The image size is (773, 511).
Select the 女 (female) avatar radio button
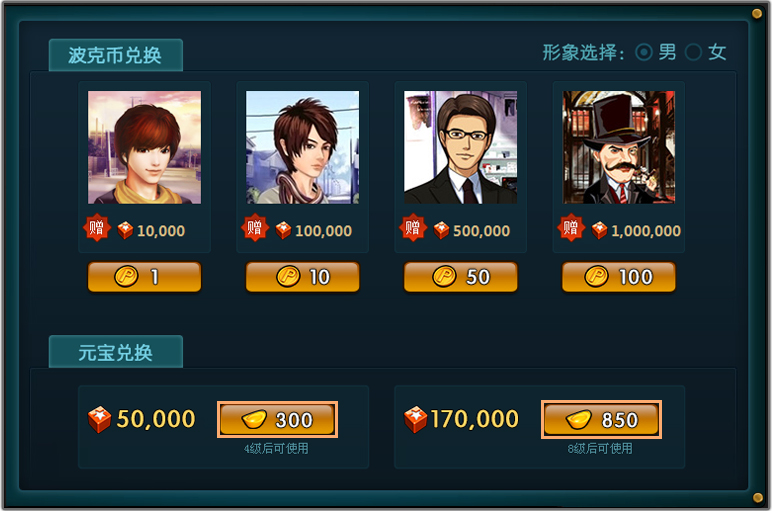[693, 52]
